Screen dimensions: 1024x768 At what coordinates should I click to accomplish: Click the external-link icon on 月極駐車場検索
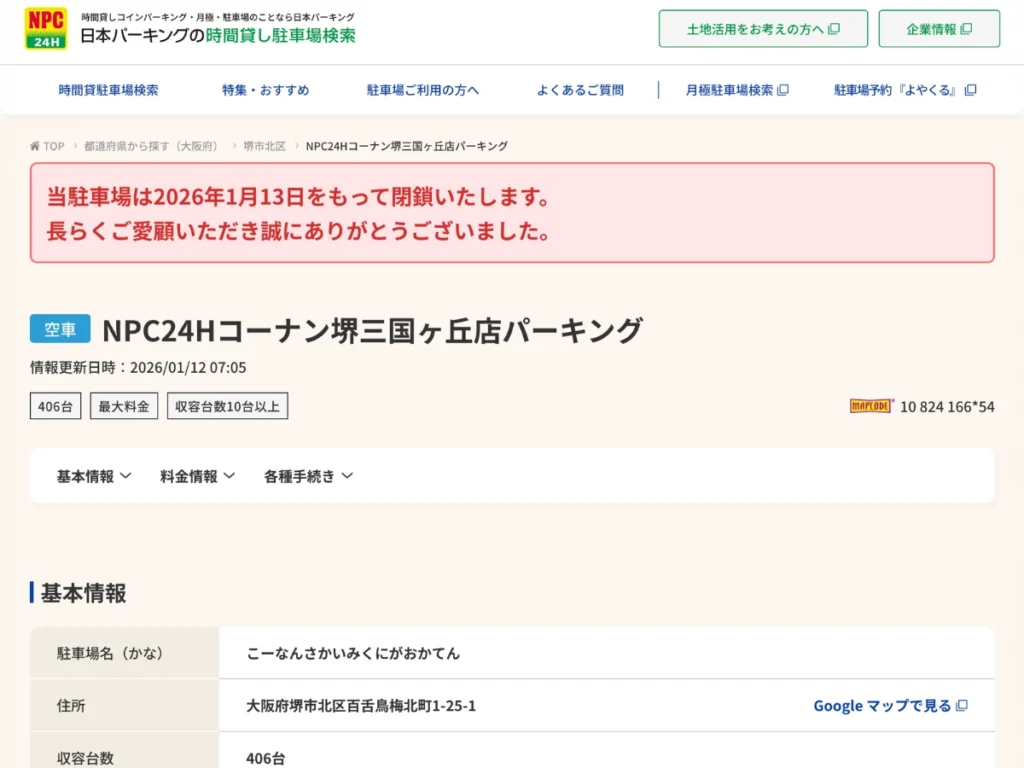pos(784,89)
